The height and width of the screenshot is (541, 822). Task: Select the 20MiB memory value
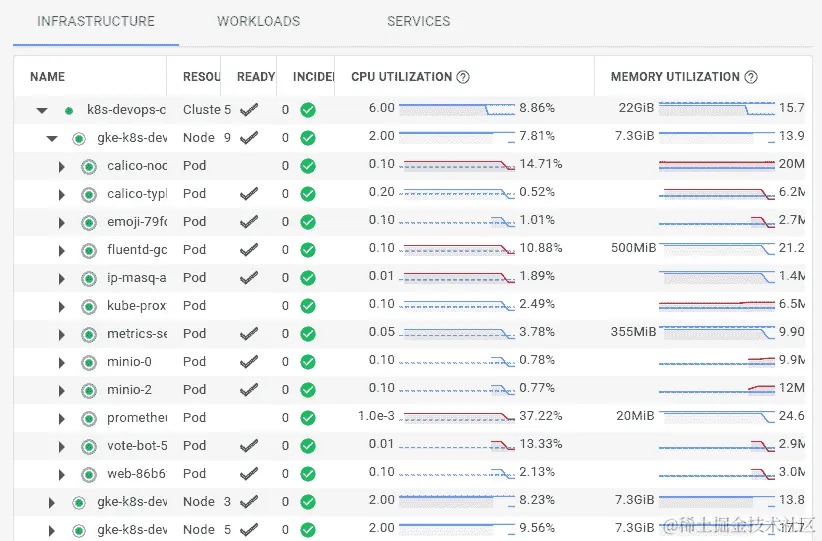635,416
